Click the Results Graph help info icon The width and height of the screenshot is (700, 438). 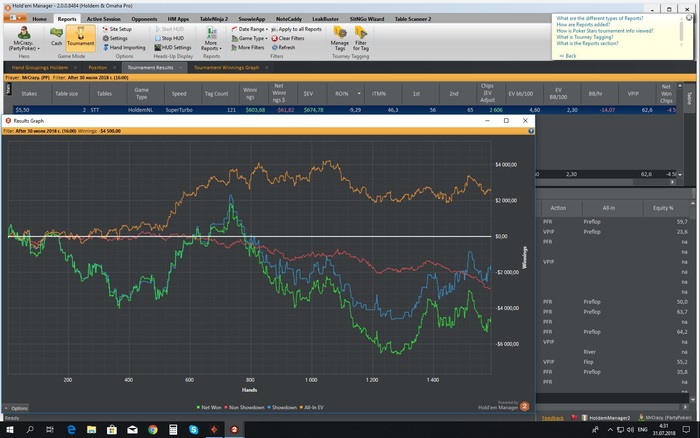click(x=531, y=131)
